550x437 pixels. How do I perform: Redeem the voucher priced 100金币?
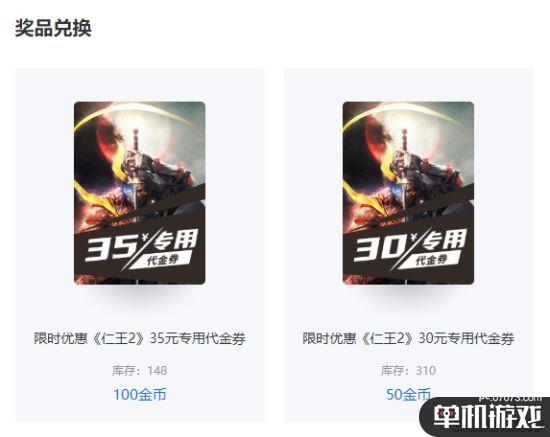point(140,395)
